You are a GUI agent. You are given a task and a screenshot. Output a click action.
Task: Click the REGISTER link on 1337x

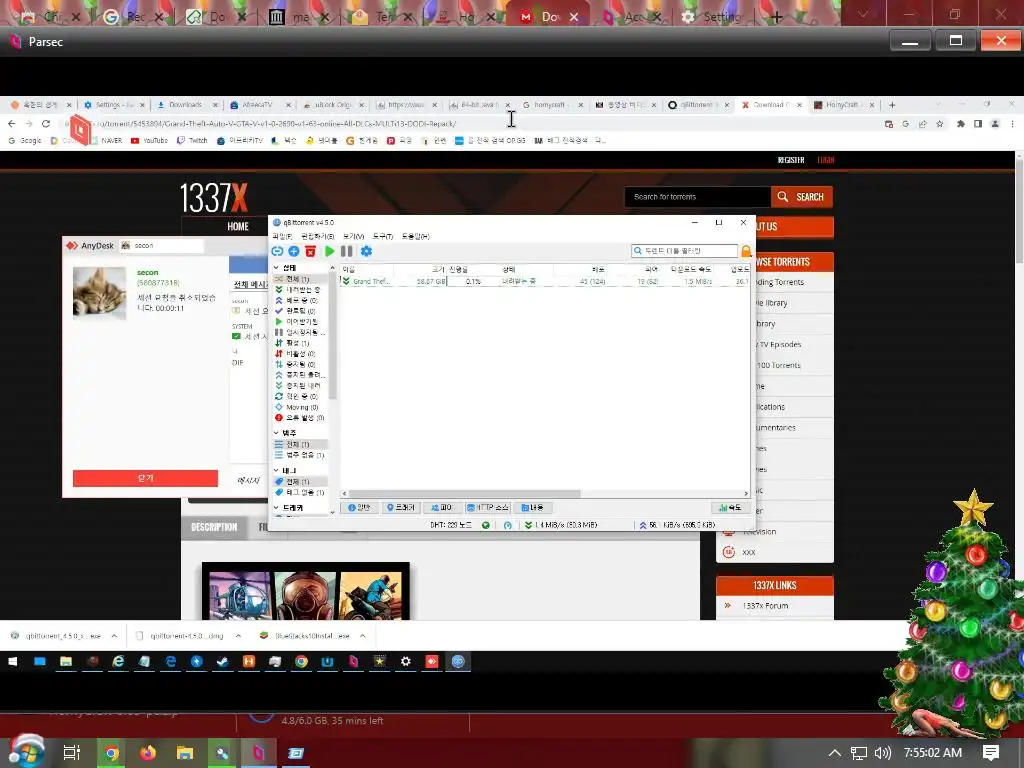[791, 160]
